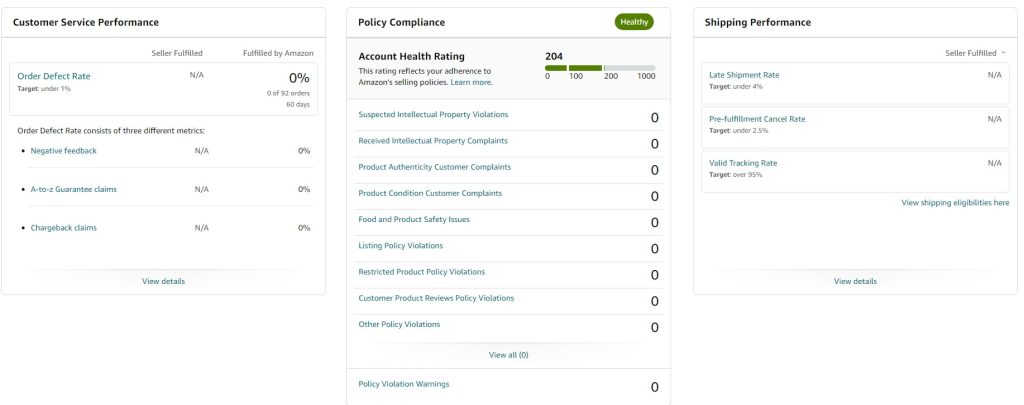Click the 0 count for Food and Product Safety Issues
This screenshot has width=1024, height=405.
tap(654, 222)
